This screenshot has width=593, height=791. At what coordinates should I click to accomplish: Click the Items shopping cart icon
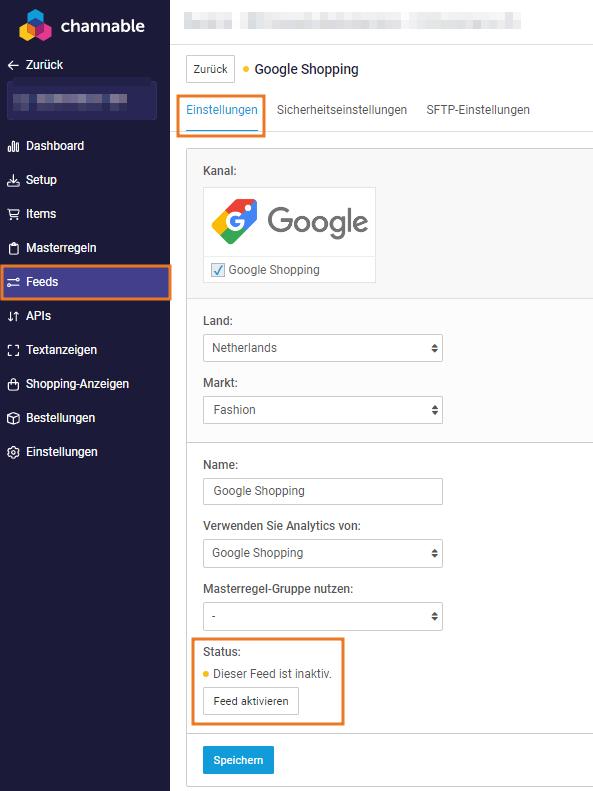[13, 214]
